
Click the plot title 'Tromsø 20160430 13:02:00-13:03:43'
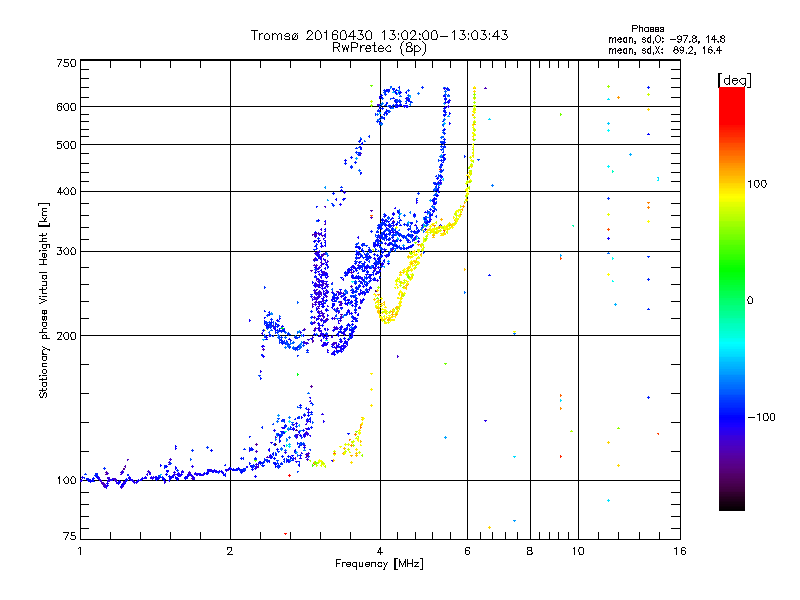pos(379,35)
